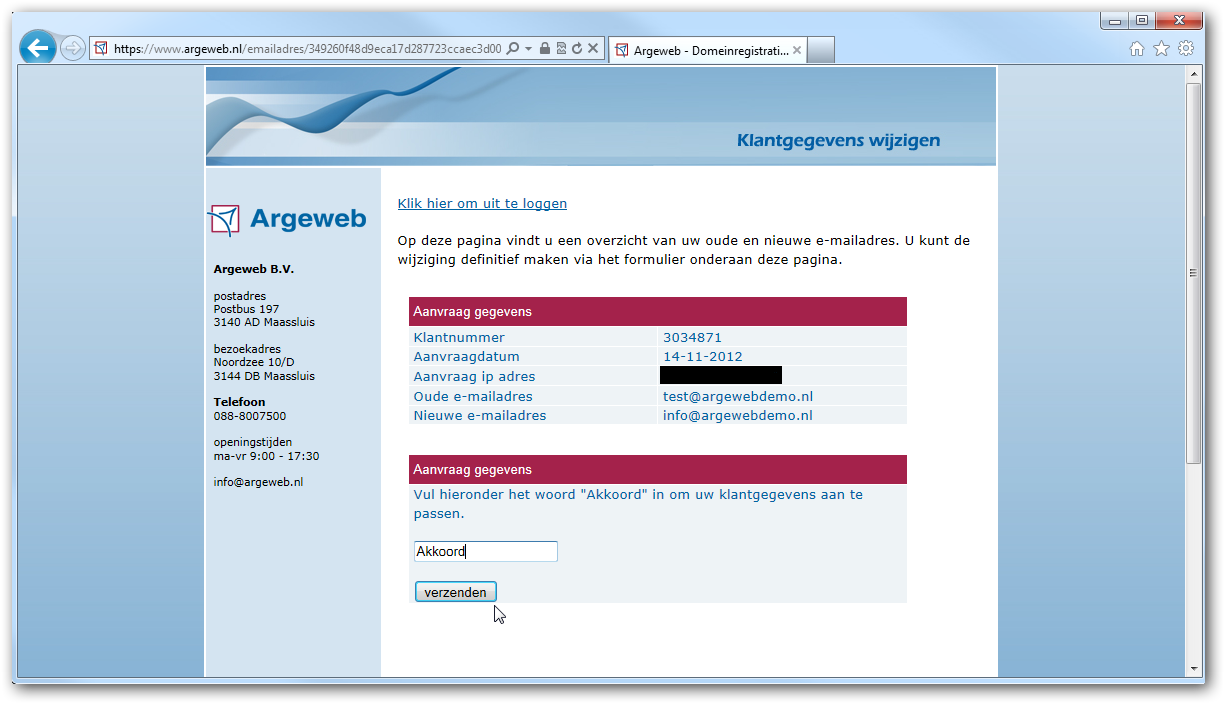The height and width of the screenshot is (704, 1225).
Task: Click phone number 088-8007500
Action: [x=250, y=416]
